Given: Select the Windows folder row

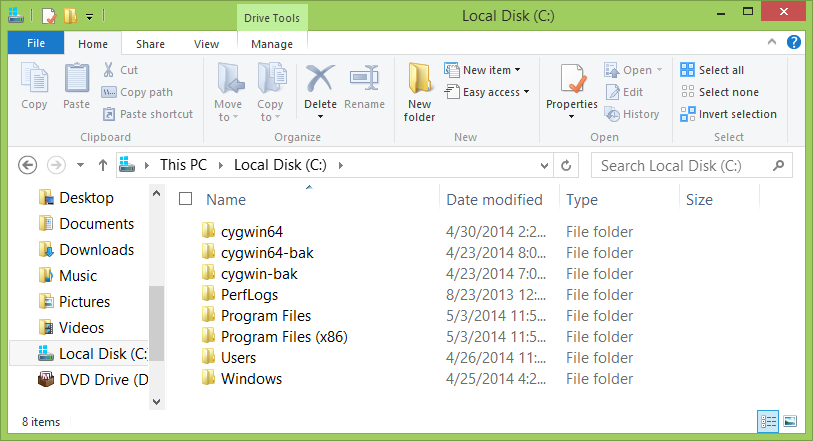Looking at the screenshot, I should [417, 379].
